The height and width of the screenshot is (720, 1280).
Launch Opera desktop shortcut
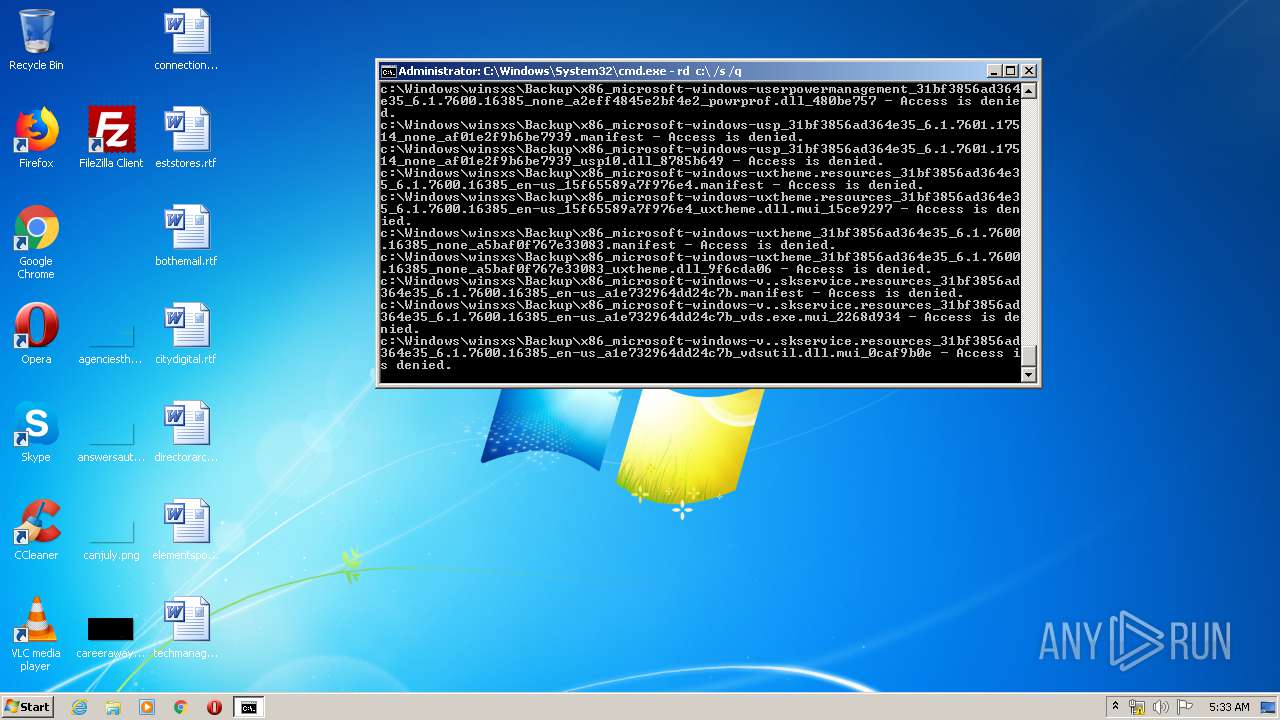pos(36,334)
